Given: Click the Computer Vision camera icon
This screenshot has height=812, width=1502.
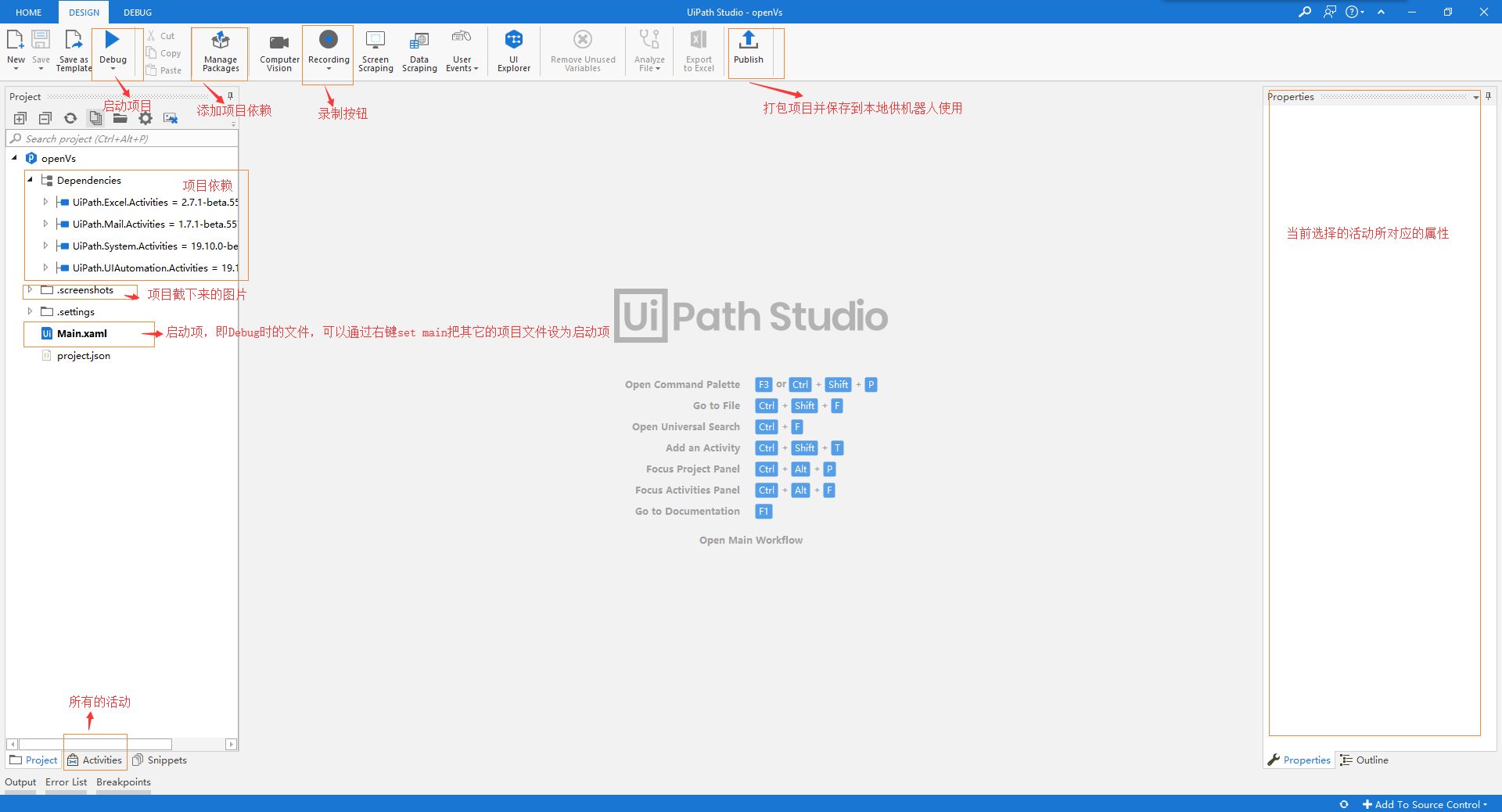Looking at the screenshot, I should pyautogui.click(x=279, y=42).
